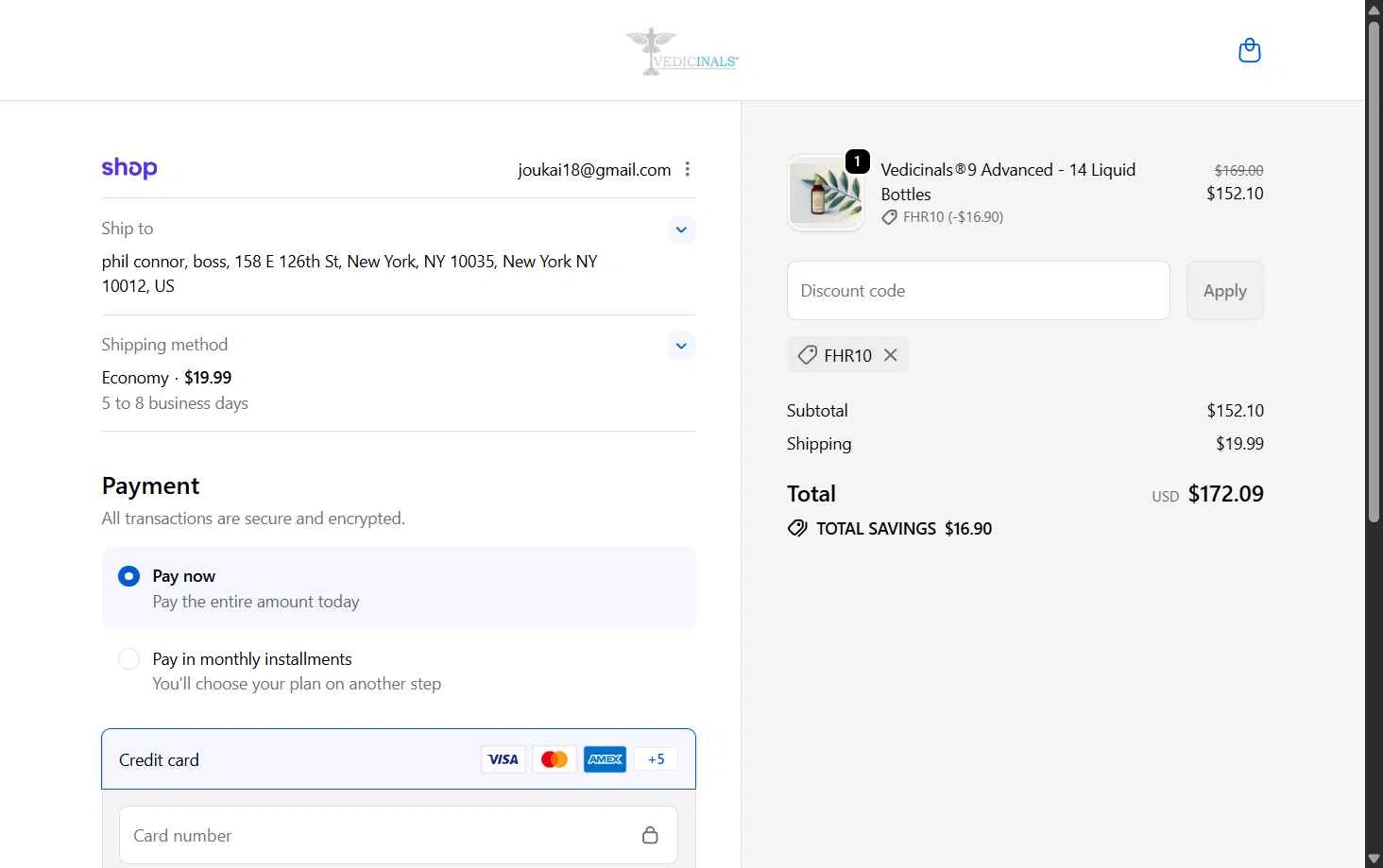The image size is (1383, 868).
Task: Click the product quantity badge
Action: coord(857,162)
